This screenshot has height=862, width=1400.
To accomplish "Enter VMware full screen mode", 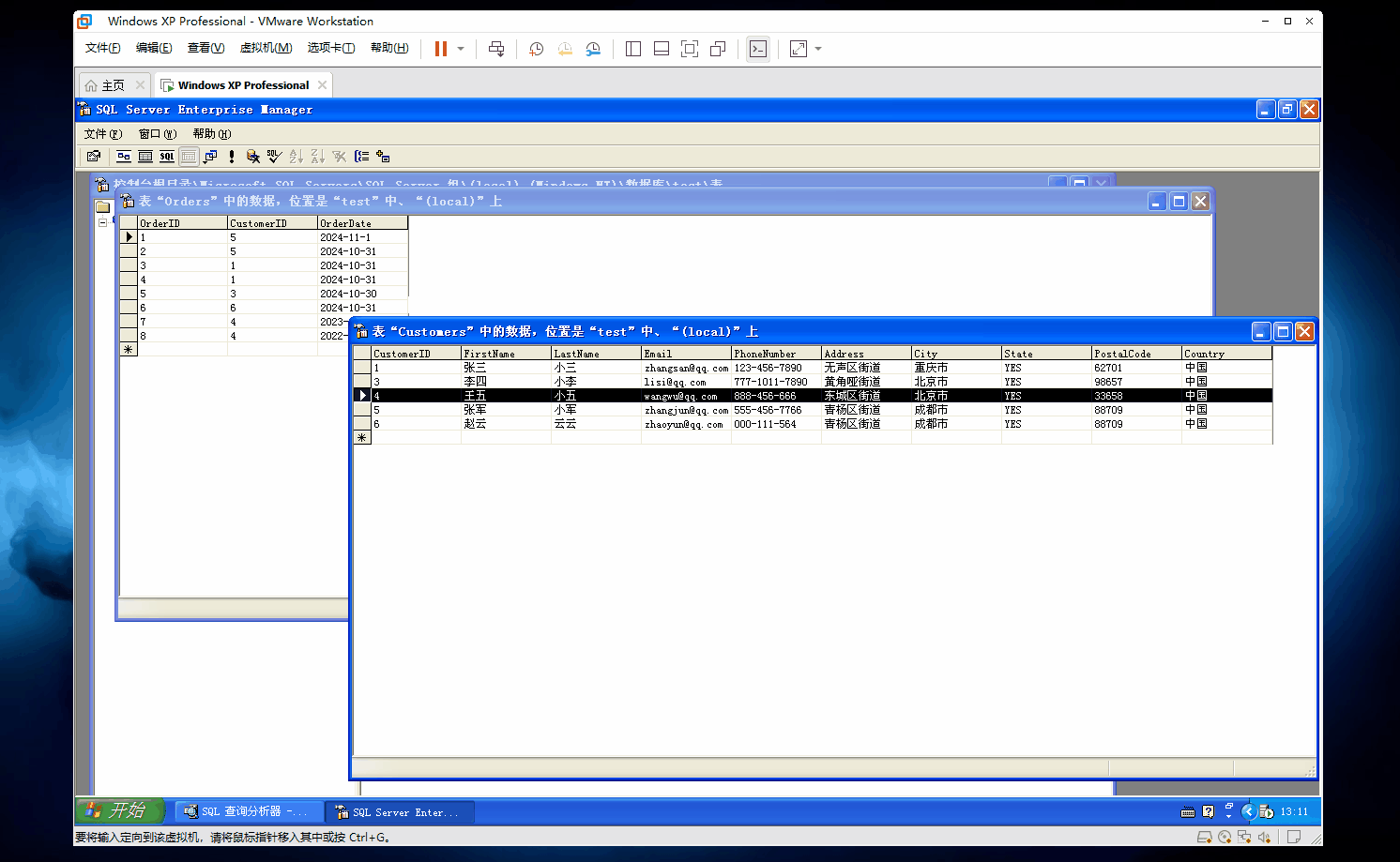I will click(x=690, y=49).
